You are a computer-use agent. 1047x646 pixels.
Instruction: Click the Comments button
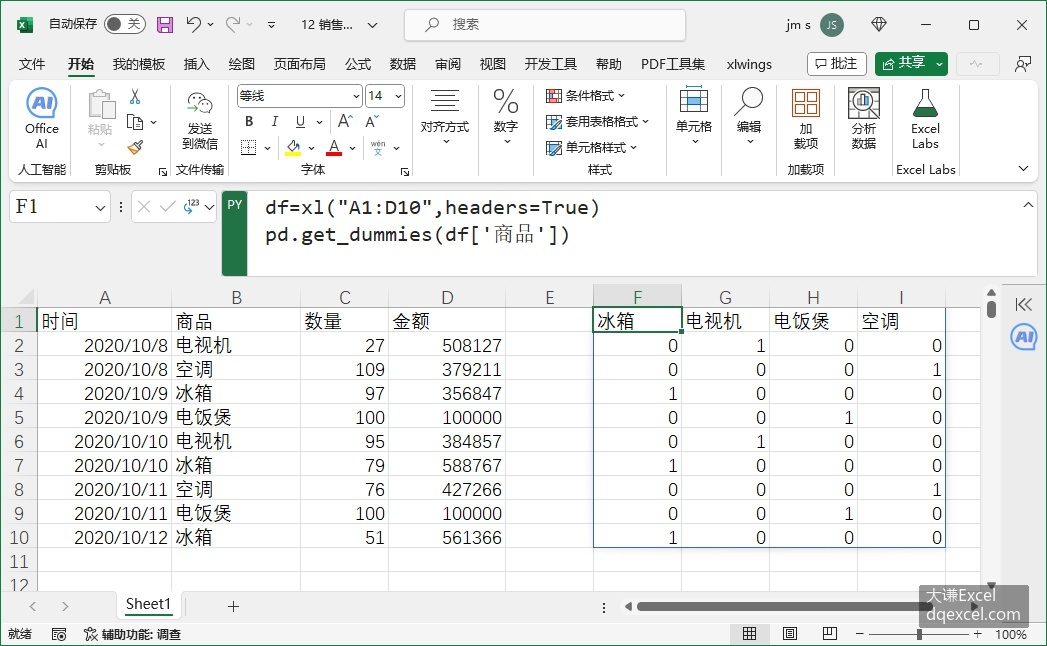(x=837, y=63)
